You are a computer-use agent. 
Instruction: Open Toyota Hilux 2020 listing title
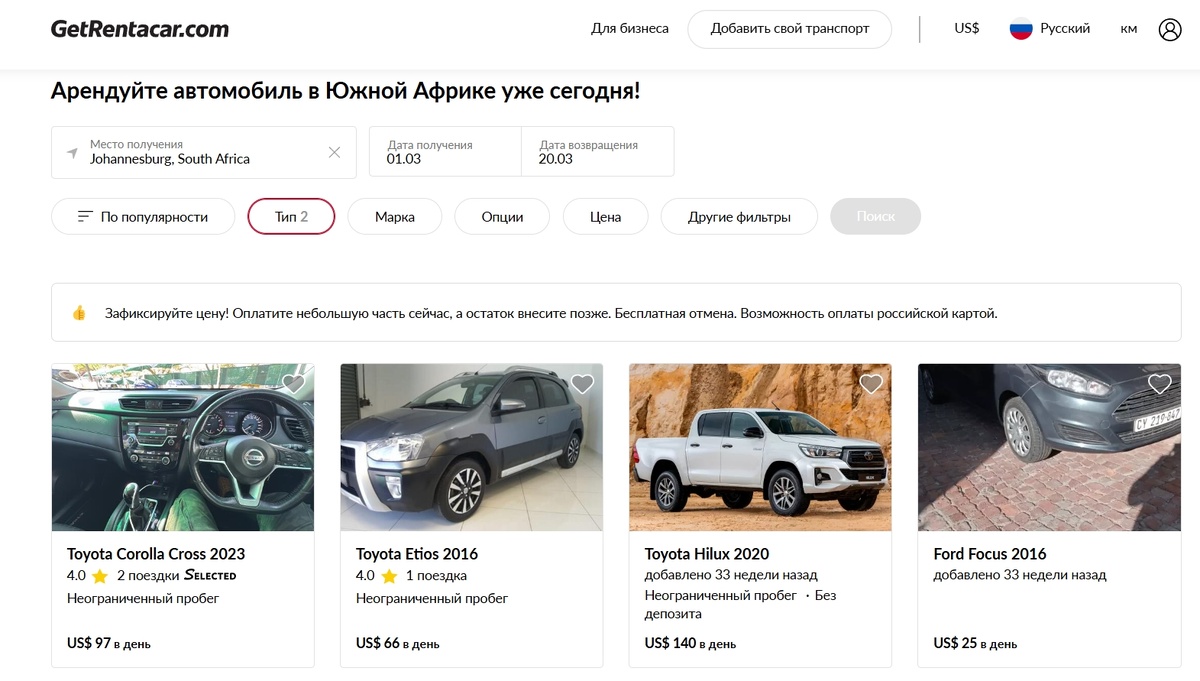707,554
